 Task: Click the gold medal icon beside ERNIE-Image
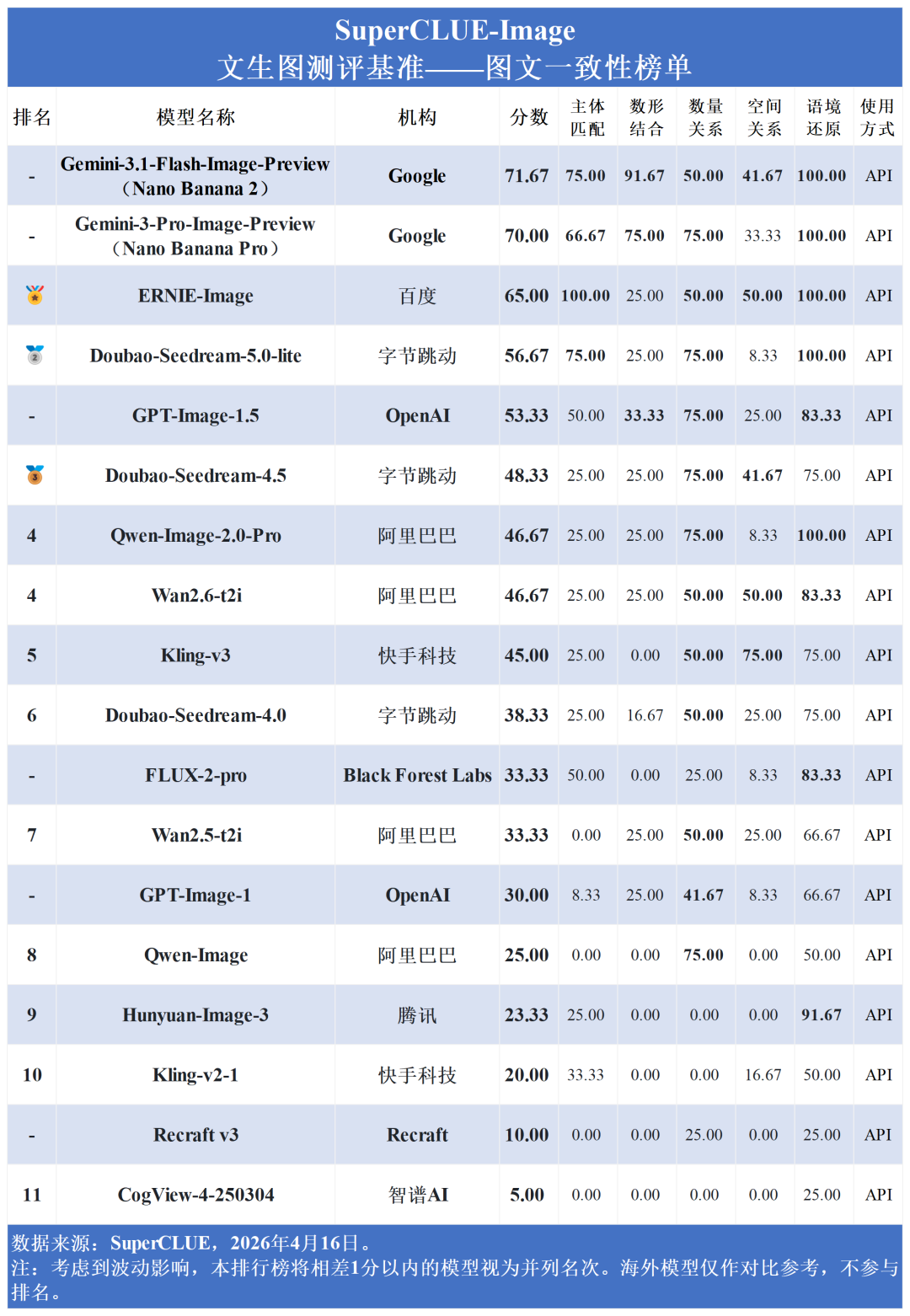pos(35,295)
